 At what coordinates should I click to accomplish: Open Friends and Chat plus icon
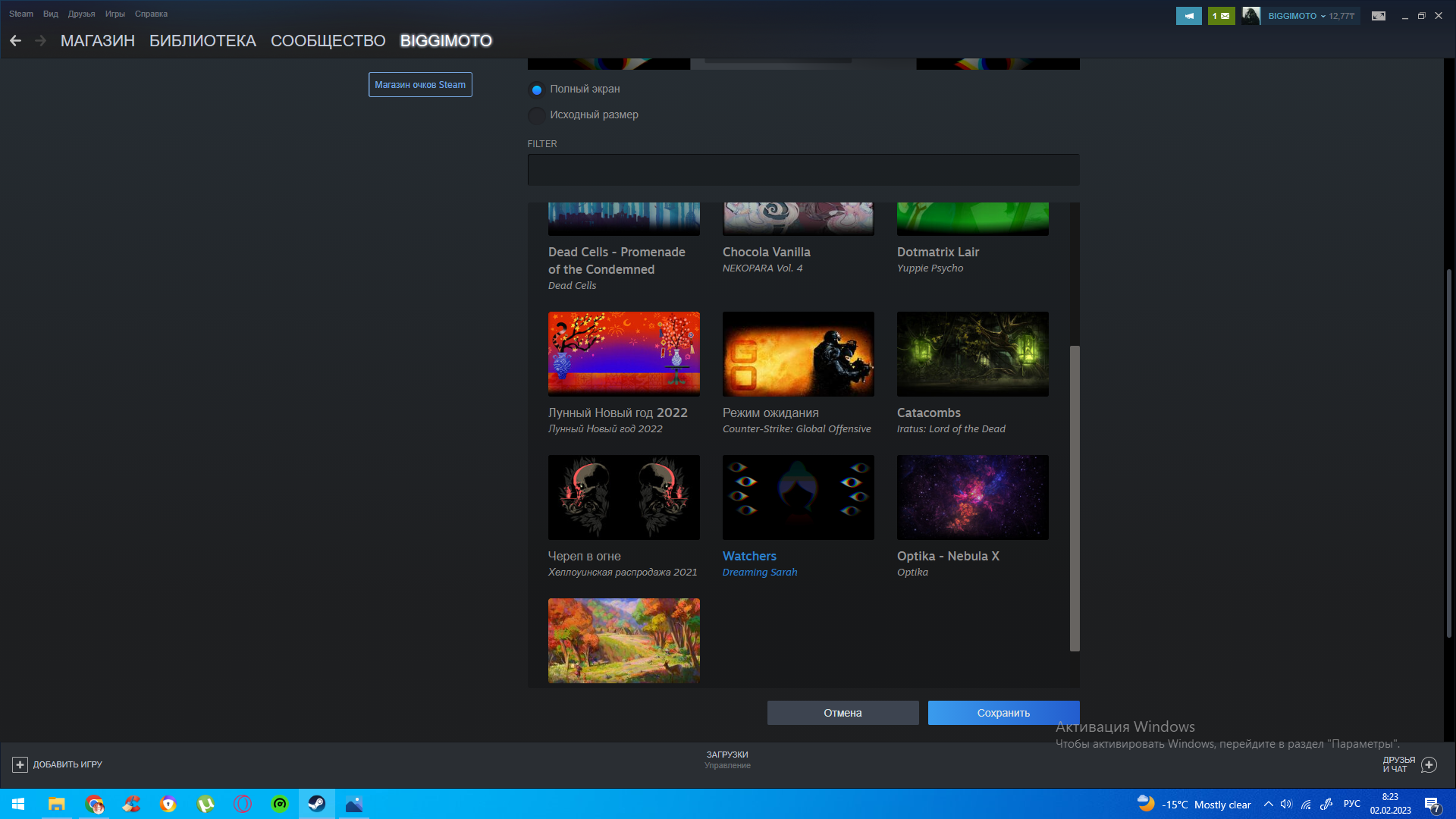click(1429, 764)
